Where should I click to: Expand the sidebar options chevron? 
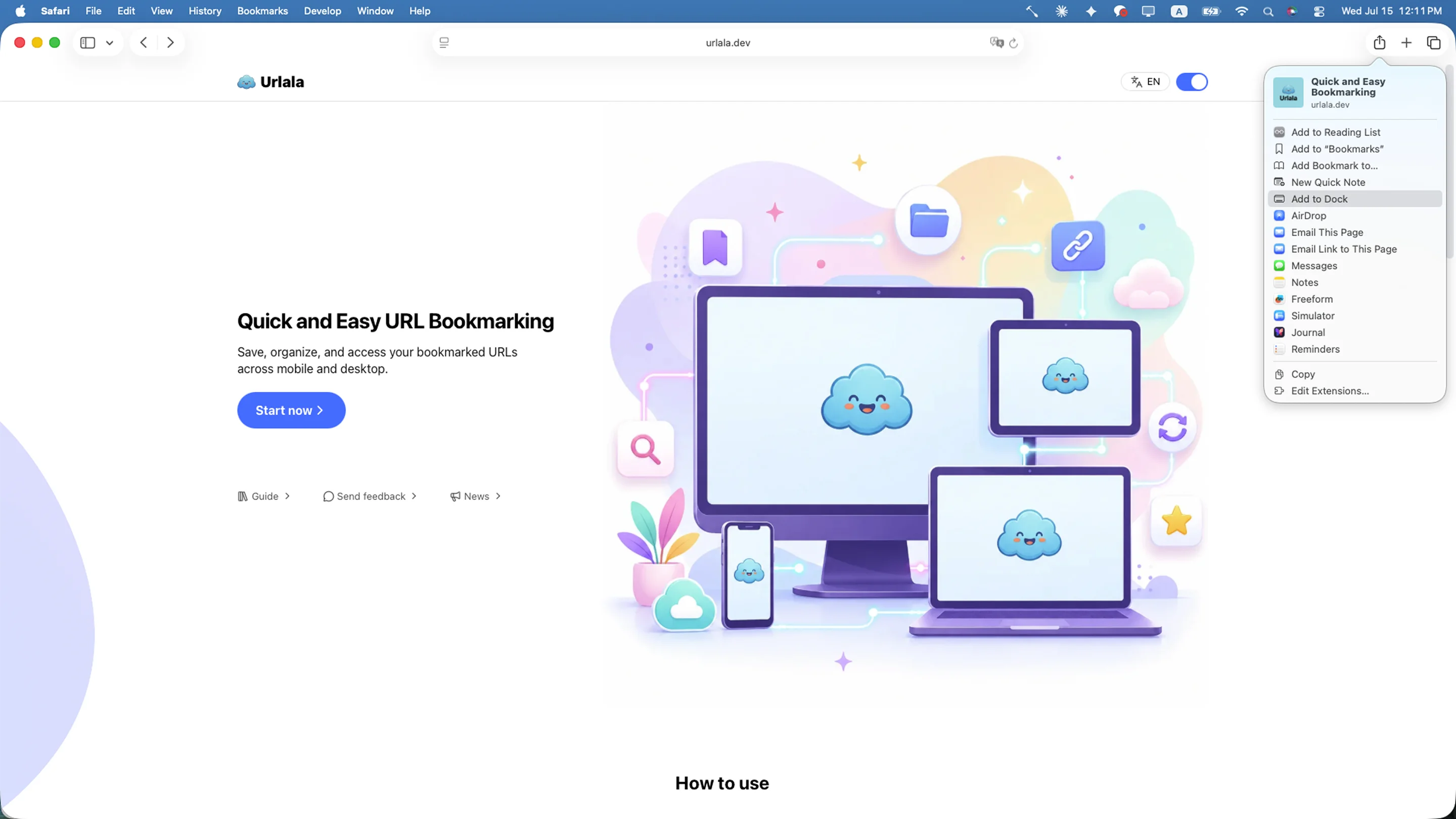[x=110, y=43]
